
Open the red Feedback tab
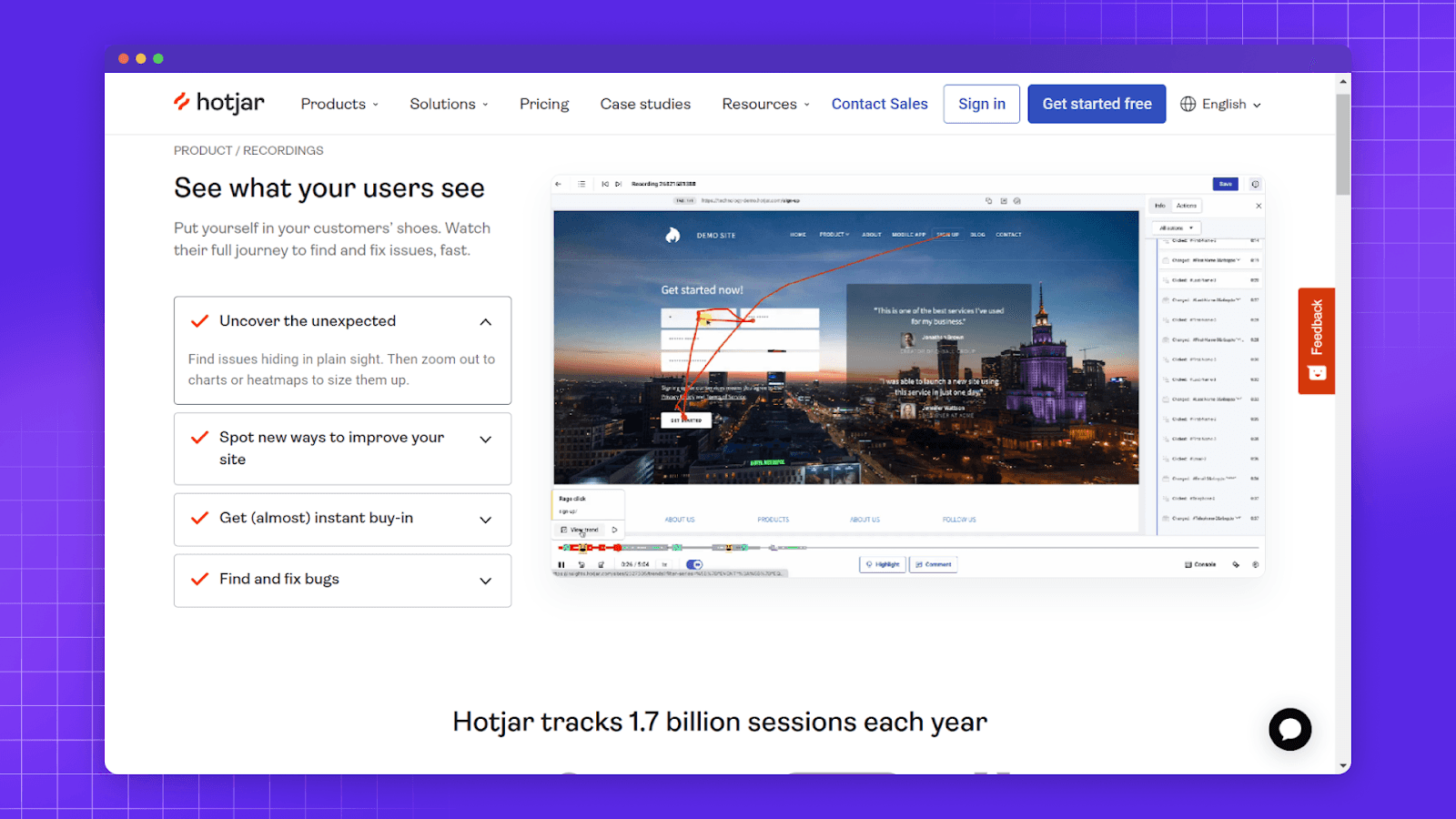[x=1316, y=341]
